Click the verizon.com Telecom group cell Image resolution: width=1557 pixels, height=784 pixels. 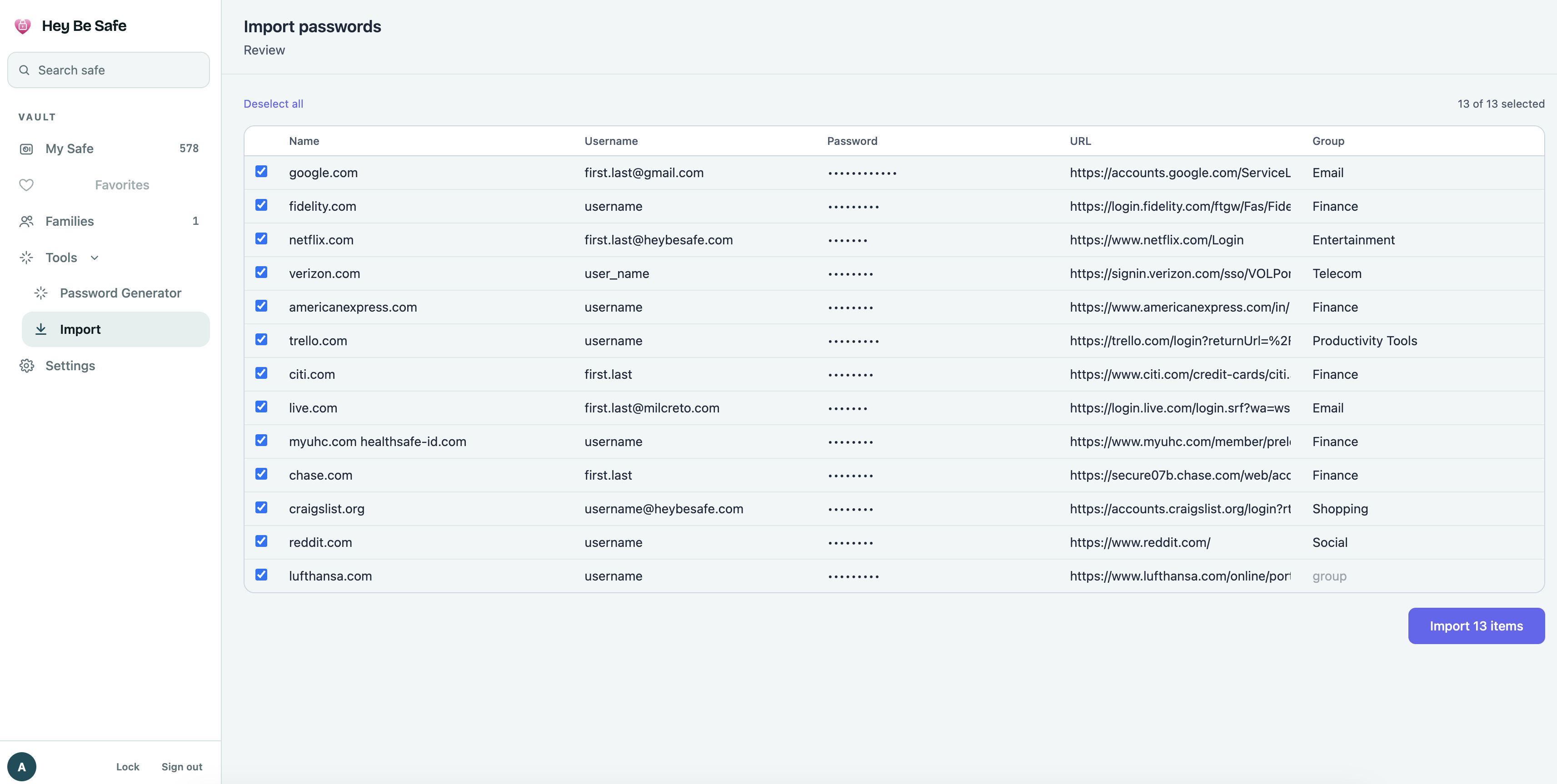coord(1337,273)
